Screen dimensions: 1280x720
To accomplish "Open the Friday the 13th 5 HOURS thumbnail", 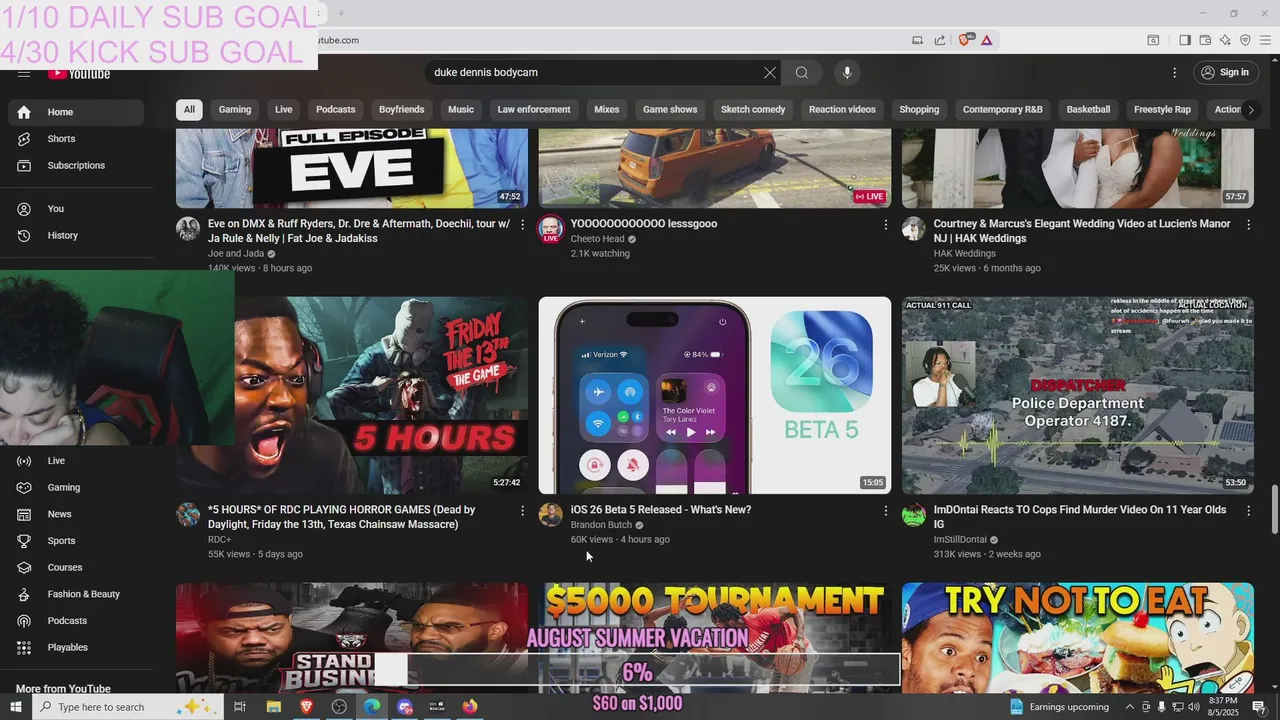I will pos(380,395).
